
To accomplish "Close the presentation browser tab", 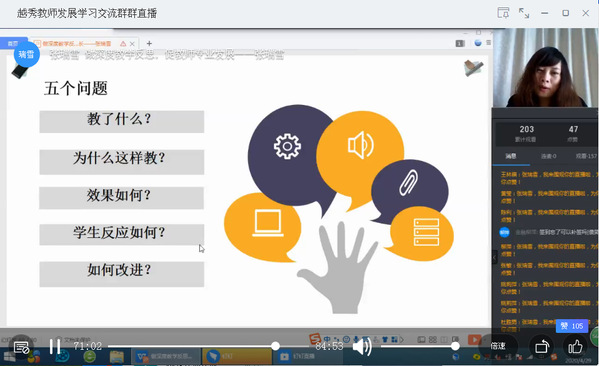I will [132, 44].
